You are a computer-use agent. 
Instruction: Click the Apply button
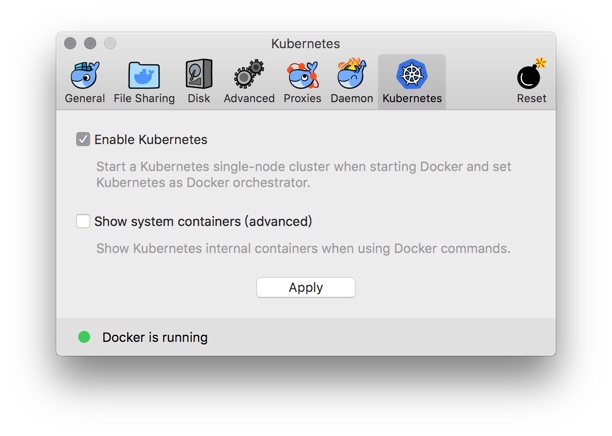(306, 288)
